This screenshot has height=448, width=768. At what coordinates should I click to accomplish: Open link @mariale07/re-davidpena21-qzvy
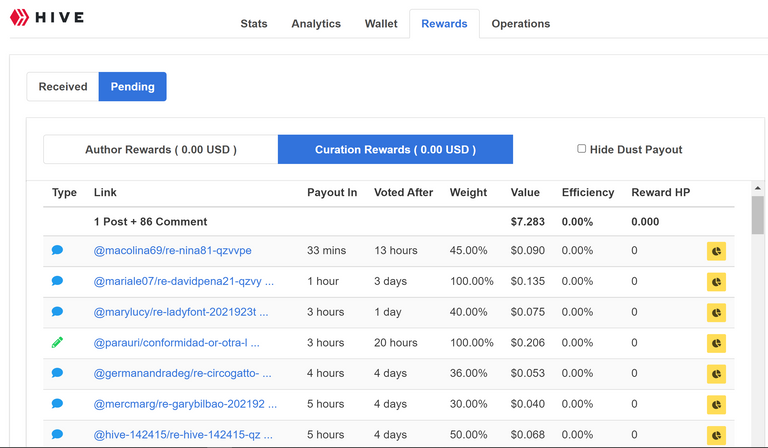[x=184, y=282]
